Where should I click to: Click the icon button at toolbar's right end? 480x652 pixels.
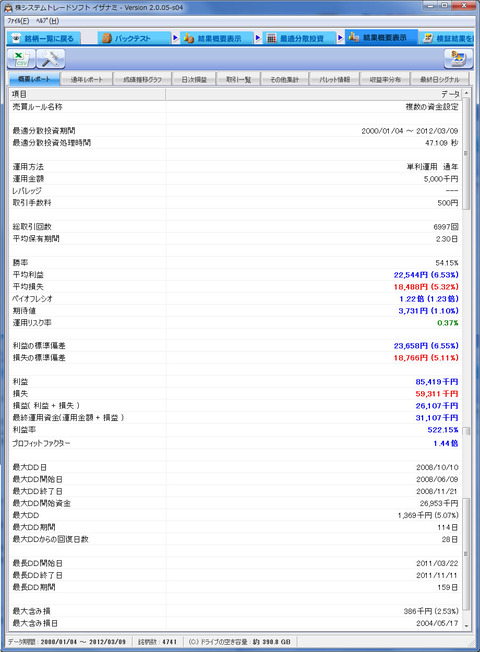tap(458, 59)
